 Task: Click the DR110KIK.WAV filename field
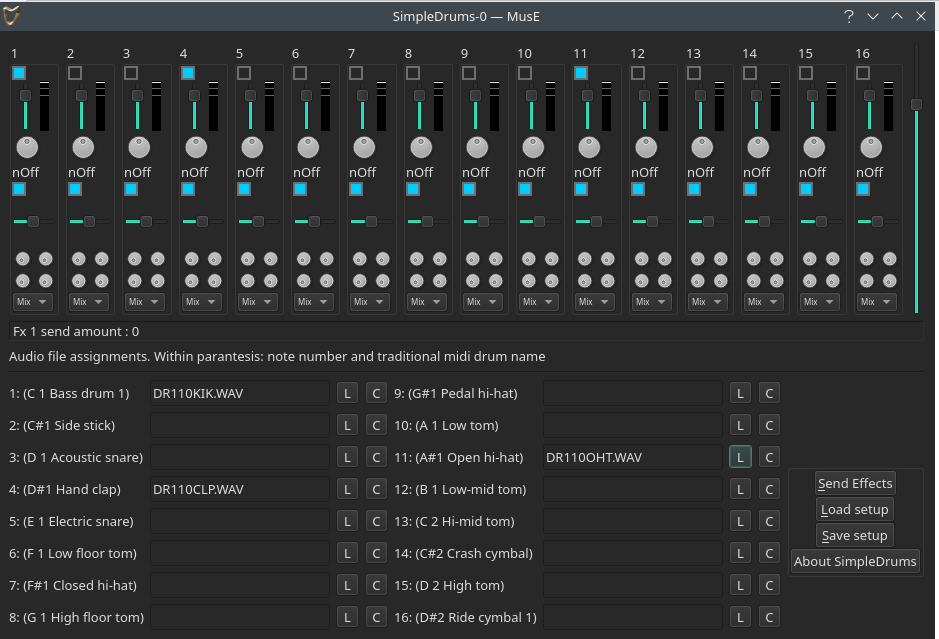238,392
